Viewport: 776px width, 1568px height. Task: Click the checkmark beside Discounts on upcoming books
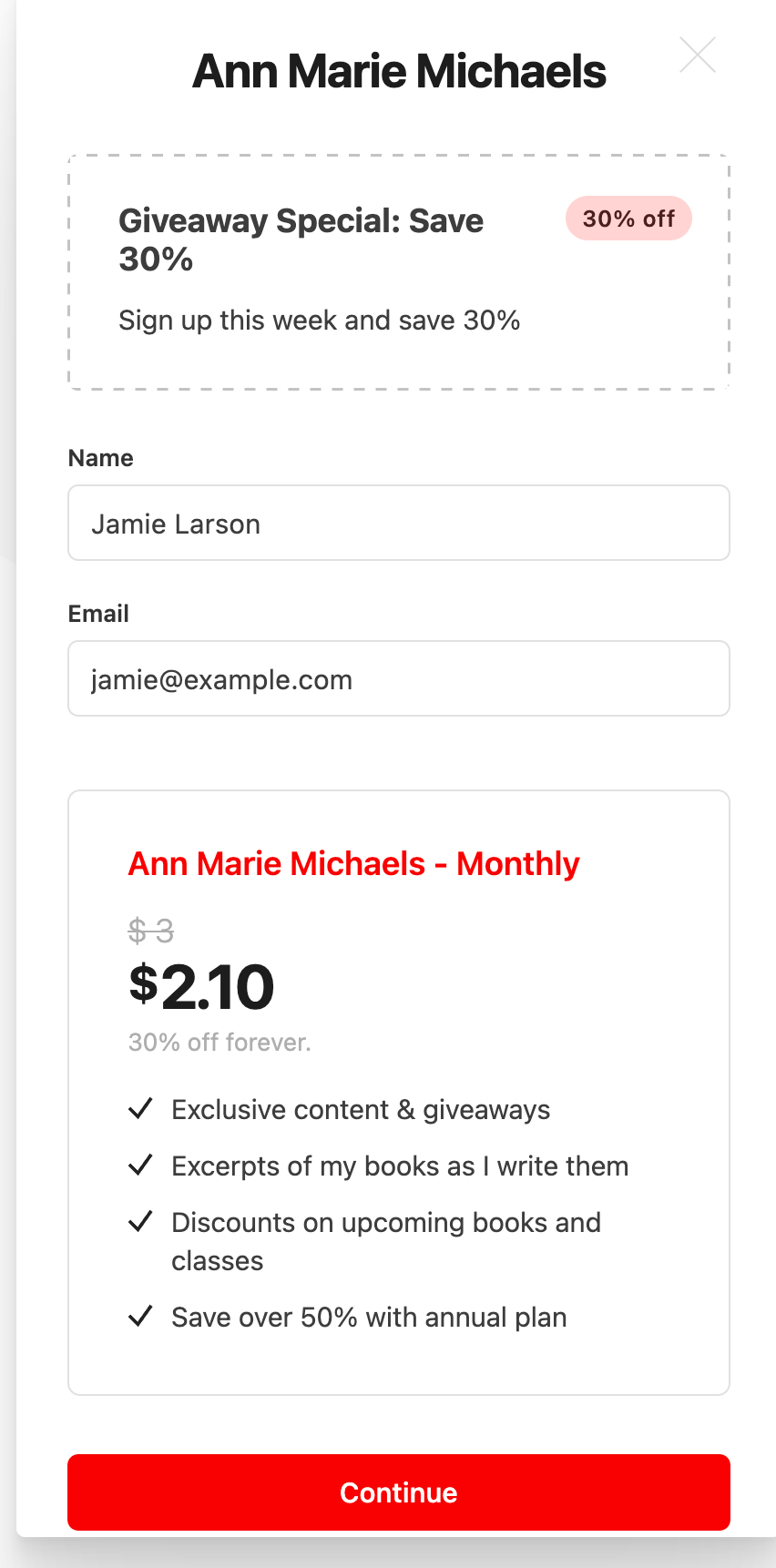140,1222
